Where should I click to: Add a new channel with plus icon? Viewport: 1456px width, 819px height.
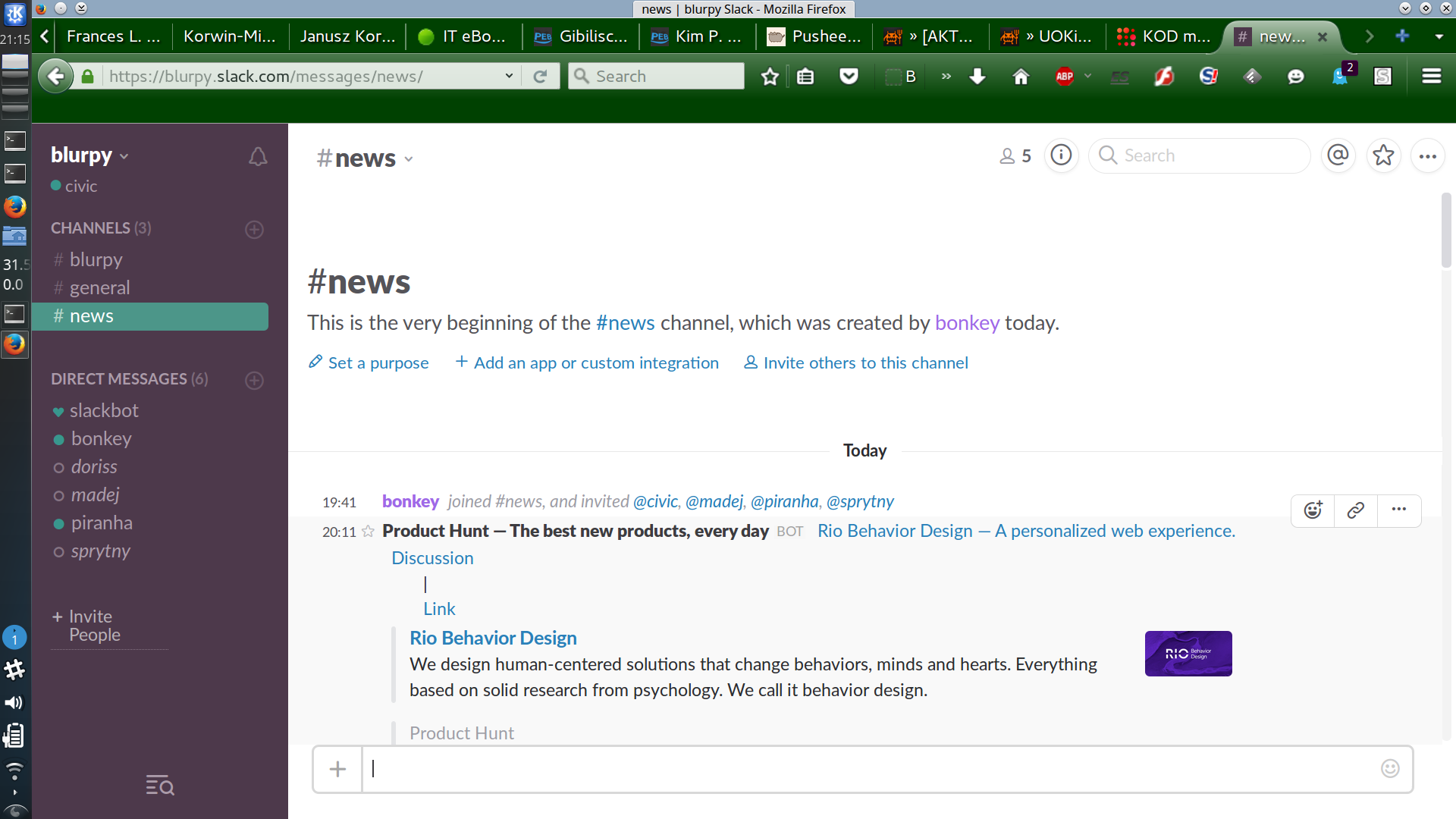coord(255,229)
